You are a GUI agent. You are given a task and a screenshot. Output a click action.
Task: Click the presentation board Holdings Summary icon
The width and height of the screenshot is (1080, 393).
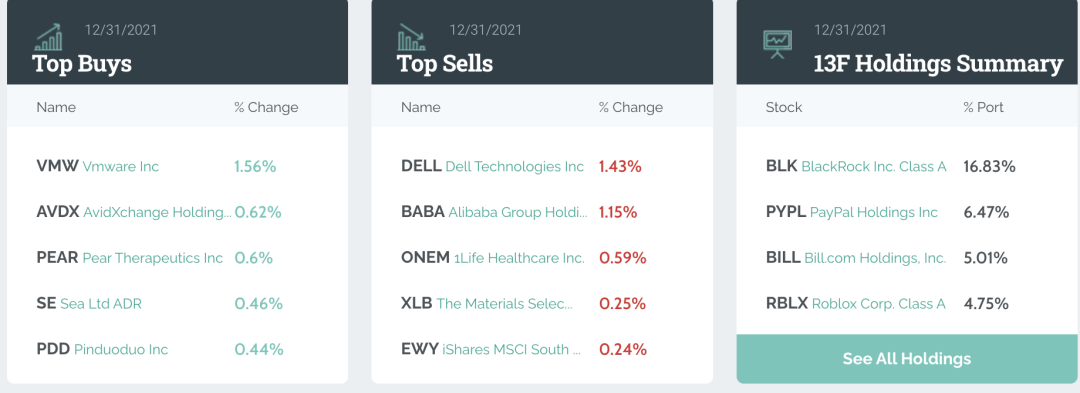coord(777,43)
